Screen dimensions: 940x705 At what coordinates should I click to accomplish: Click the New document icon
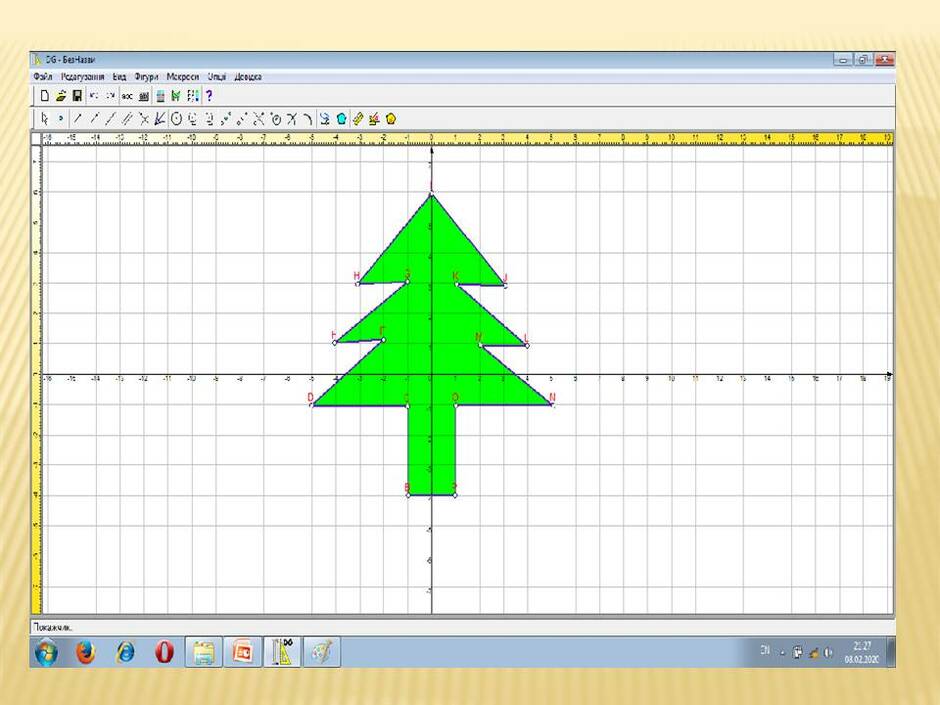[44, 95]
